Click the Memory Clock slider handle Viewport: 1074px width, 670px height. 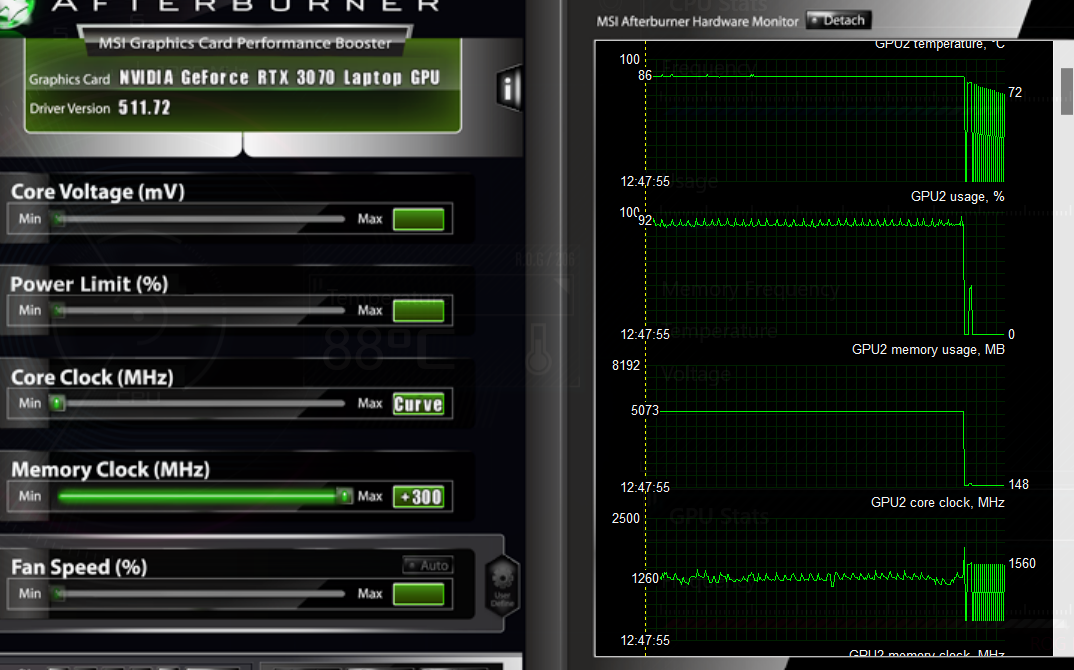point(345,495)
